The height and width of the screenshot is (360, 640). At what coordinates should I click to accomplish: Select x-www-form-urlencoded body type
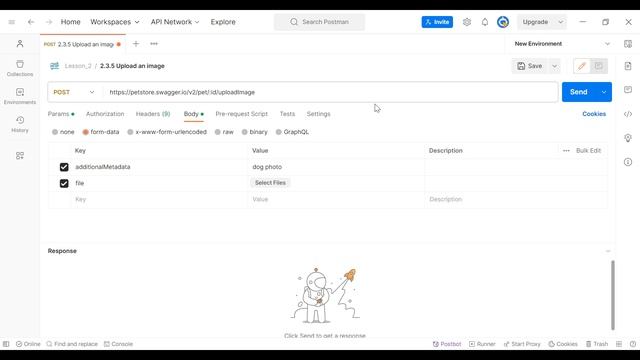point(130,132)
